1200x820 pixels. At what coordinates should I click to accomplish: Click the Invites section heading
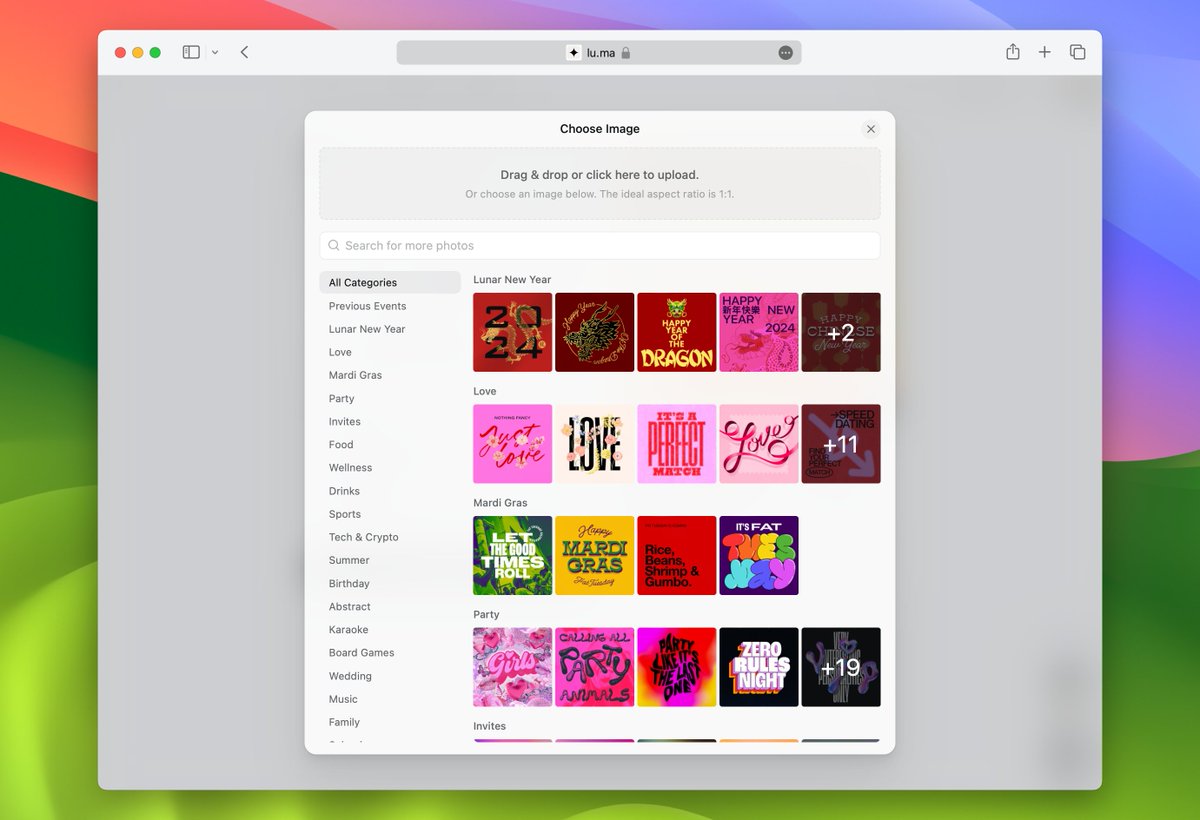click(490, 726)
